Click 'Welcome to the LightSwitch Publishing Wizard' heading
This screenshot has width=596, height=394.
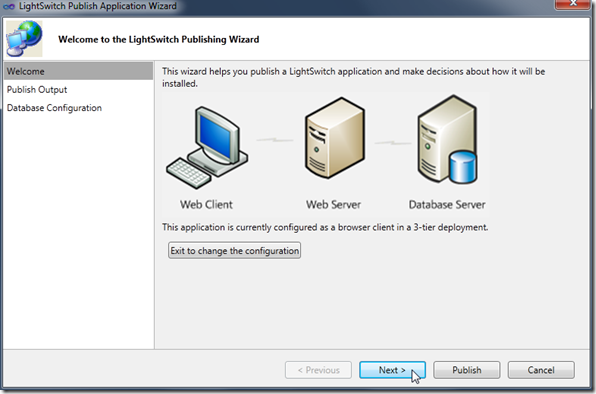pyautogui.click(x=159, y=40)
